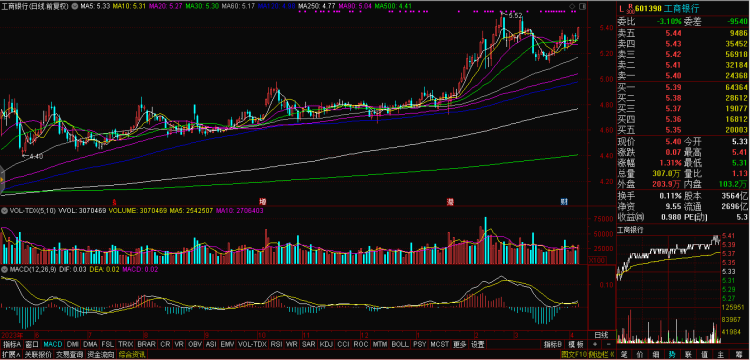This screenshot has width=750, height=360.
Task: Select the 综合资讯 tab
Action: click(133, 355)
